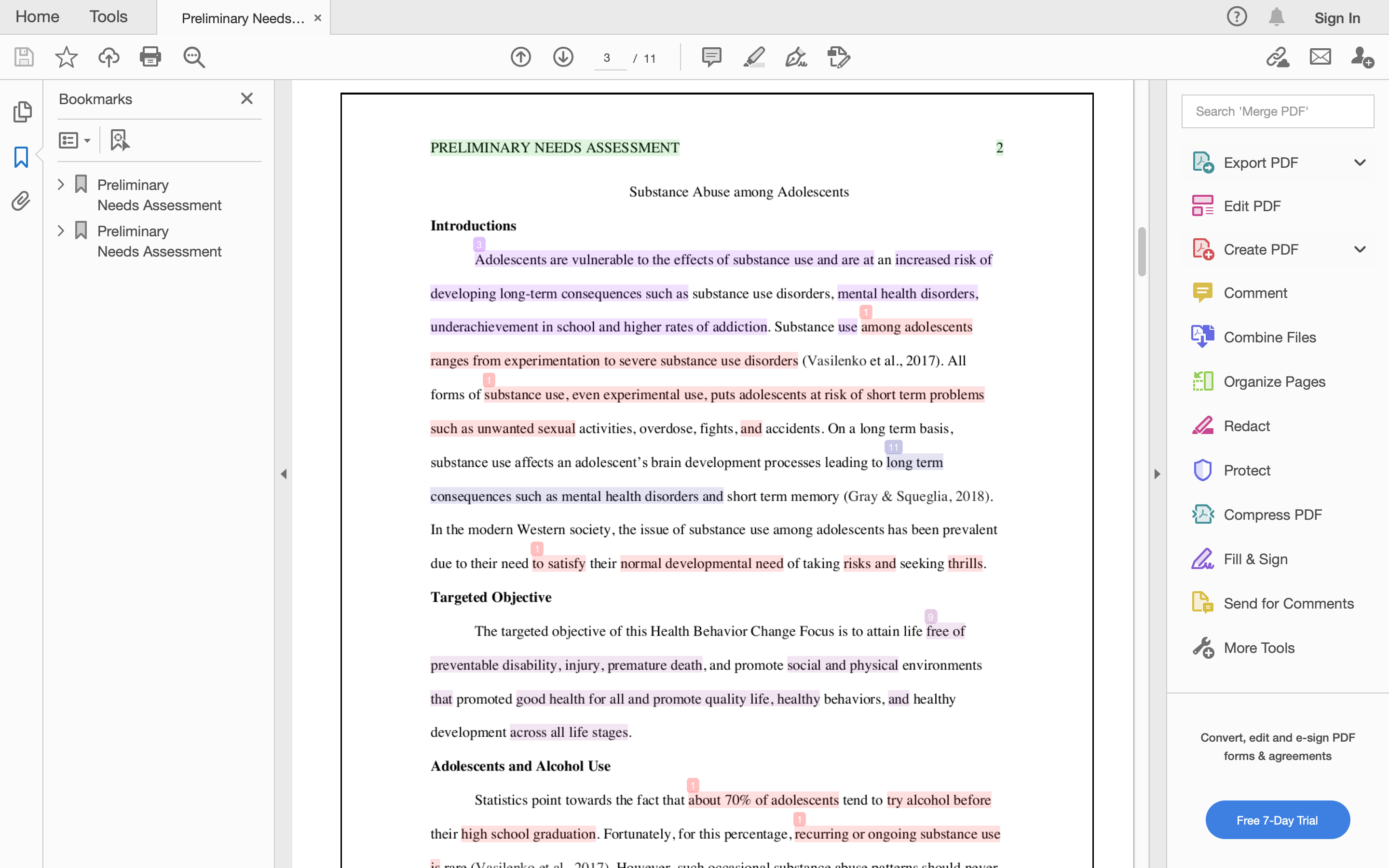Click 'Substance Abuse among Adolescents' title
The height and width of the screenshot is (868, 1389).
tap(739, 192)
